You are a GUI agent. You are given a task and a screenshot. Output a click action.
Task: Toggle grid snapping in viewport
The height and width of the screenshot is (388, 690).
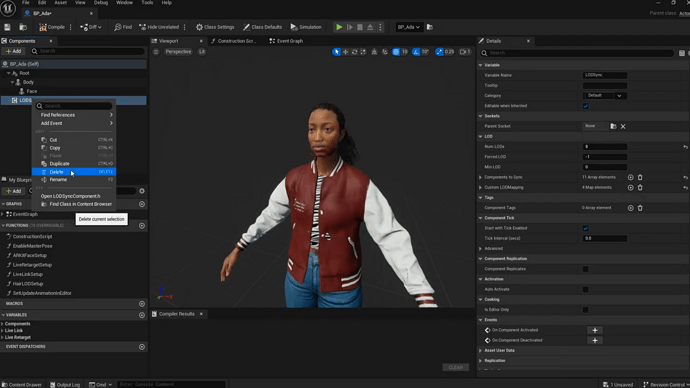coord(396,52)
